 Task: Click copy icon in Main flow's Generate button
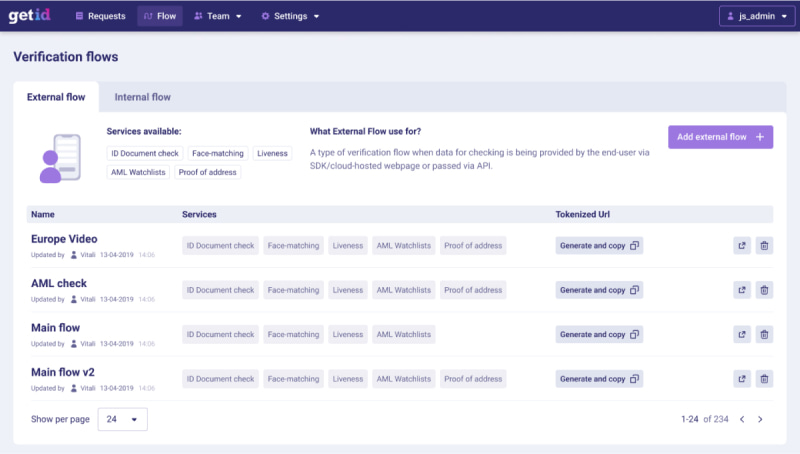634,334
